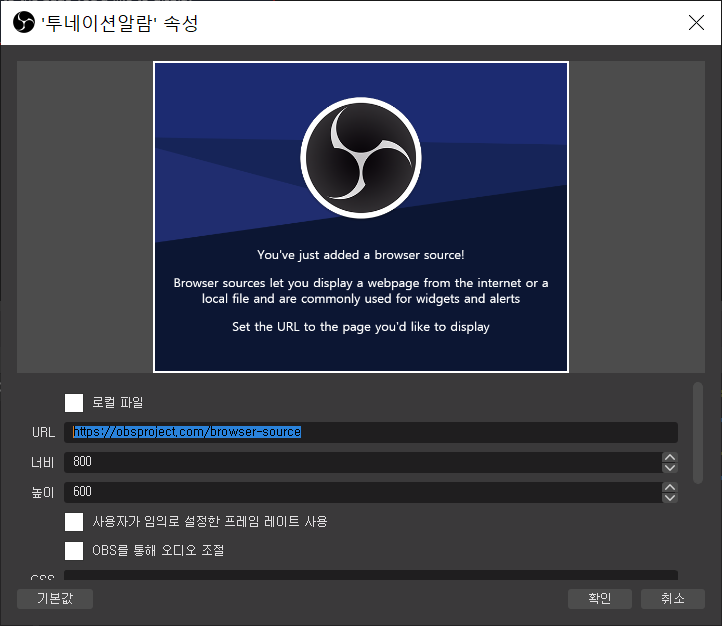Click the large OBS logo in preview

(361, 158)
